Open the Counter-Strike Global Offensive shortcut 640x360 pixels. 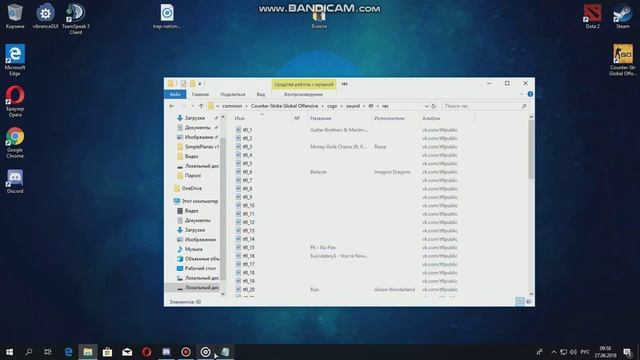pos(622,60)
